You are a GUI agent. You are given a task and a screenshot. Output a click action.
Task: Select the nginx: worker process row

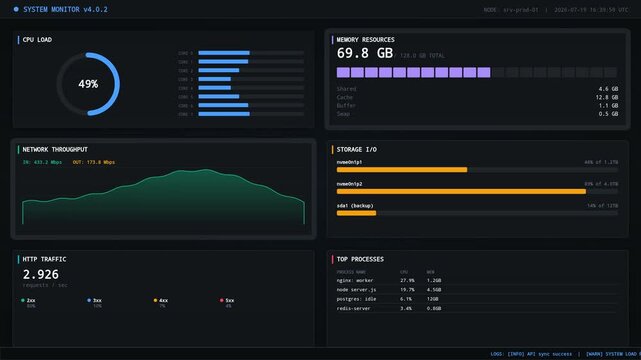coord(477,281)
